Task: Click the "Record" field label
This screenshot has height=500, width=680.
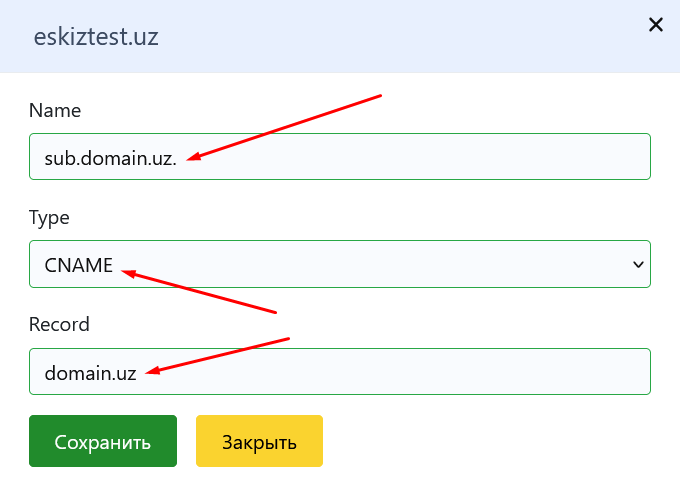Action: (59, 324)
